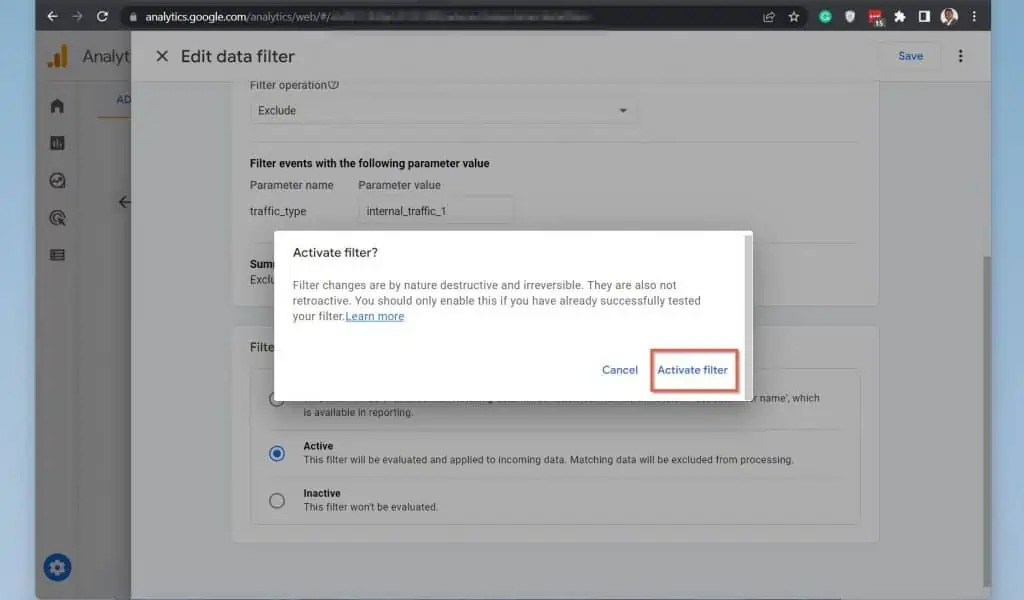Open the Configure table sidebar icon
Screen dimensions: 1024x600
coord(57,255)
